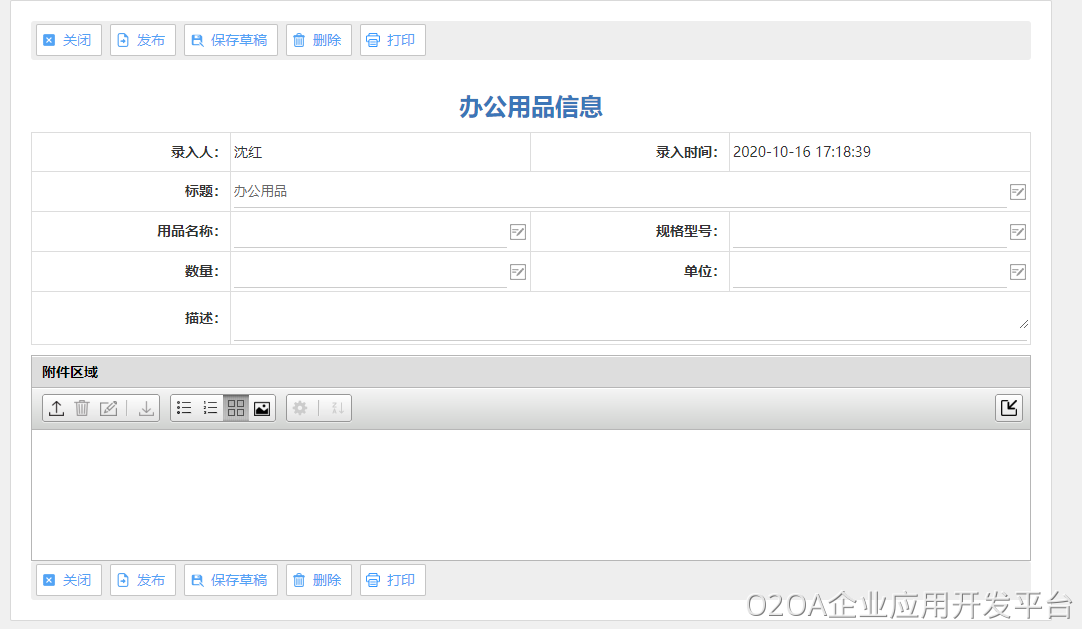Select the grid icon view for attachments
Screen dimensions: 1082x629
(x=236, y=408)
